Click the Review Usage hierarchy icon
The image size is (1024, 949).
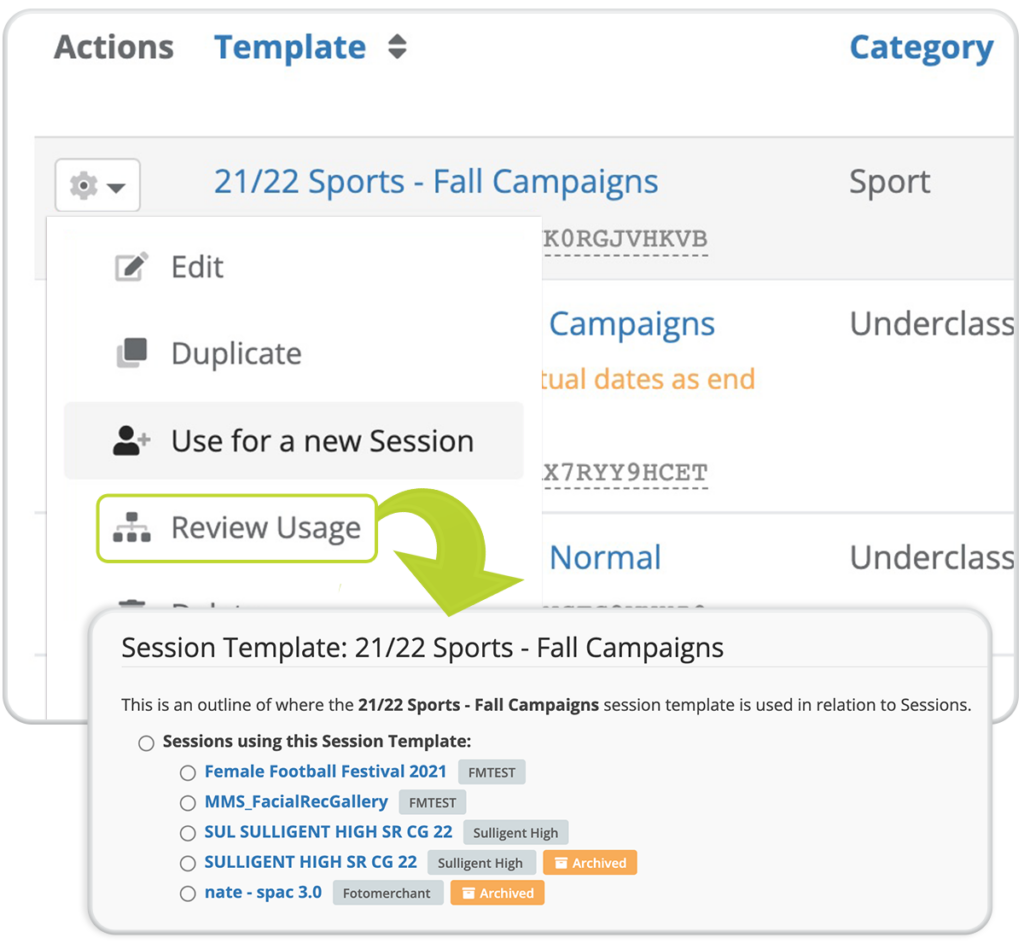click(131, 528)
